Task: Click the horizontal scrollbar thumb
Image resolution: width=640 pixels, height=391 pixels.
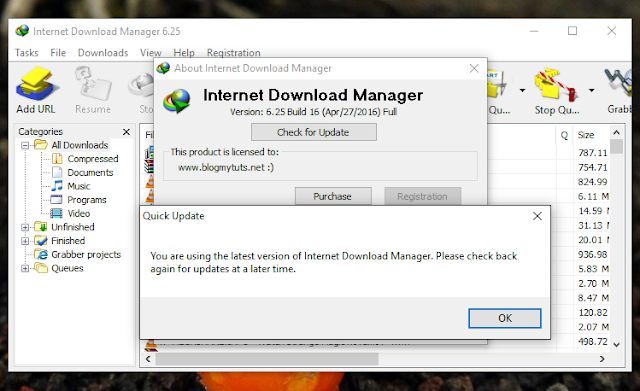Action: 267,359
